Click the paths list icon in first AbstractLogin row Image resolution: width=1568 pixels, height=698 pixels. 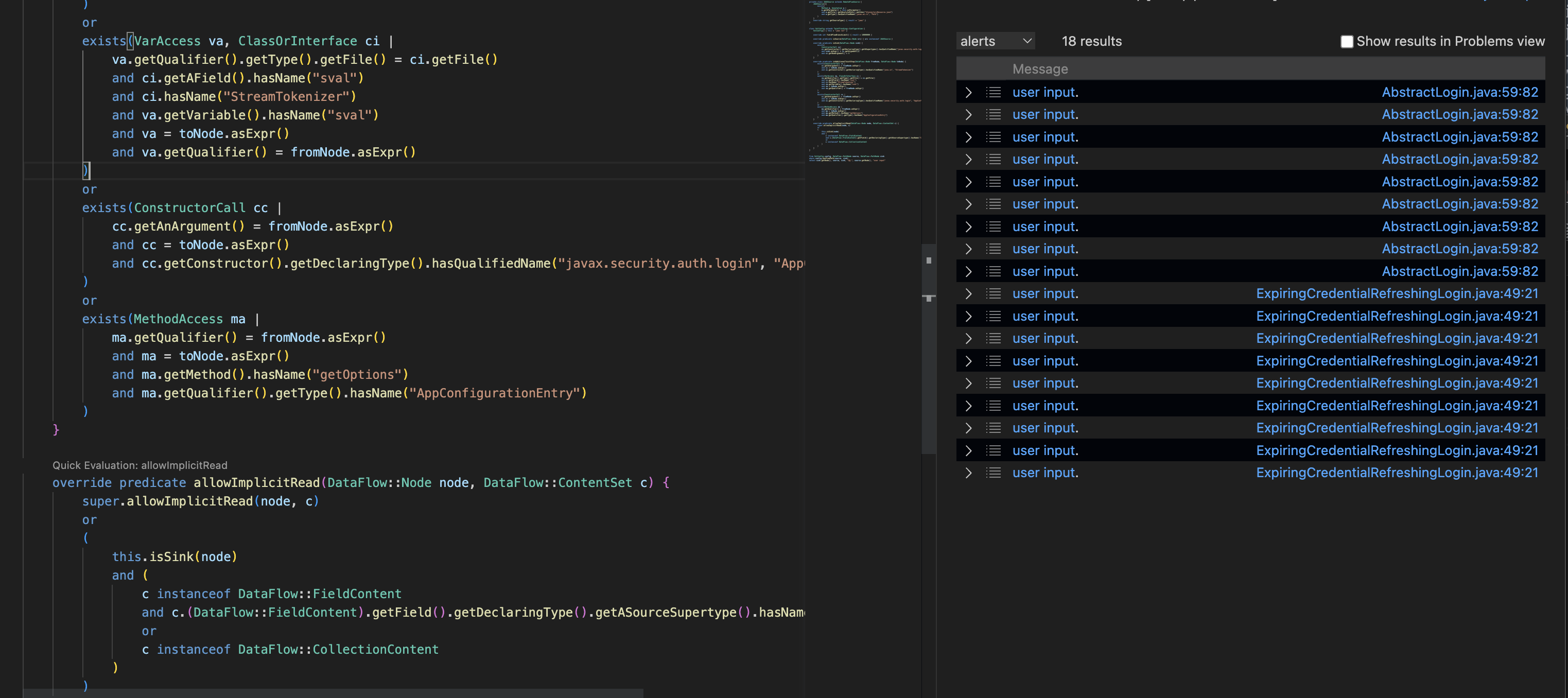[994, 93]
